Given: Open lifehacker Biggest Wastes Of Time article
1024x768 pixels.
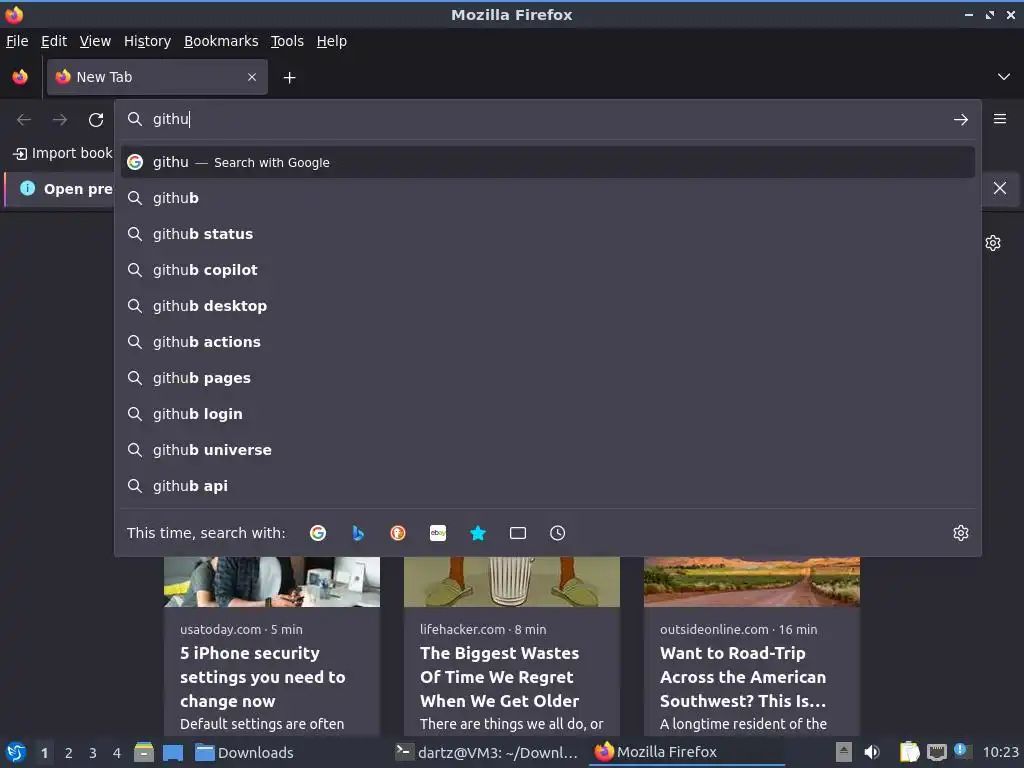Looking at the screenshot, I should 500,677.
